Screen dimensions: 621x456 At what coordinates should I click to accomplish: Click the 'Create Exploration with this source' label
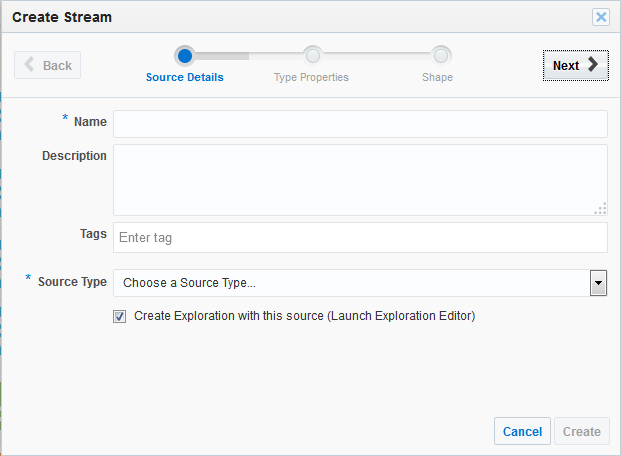tap(304, 316)
